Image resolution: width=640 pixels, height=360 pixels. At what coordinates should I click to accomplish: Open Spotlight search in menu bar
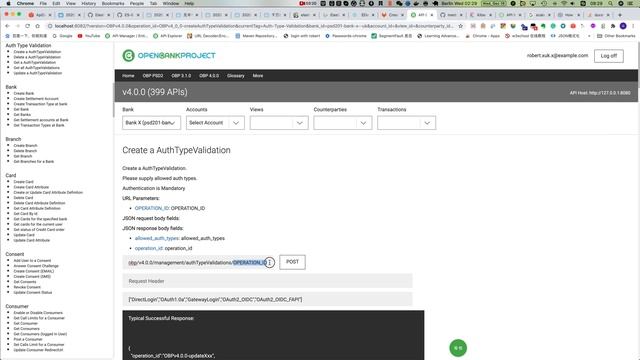coord(610,3)
